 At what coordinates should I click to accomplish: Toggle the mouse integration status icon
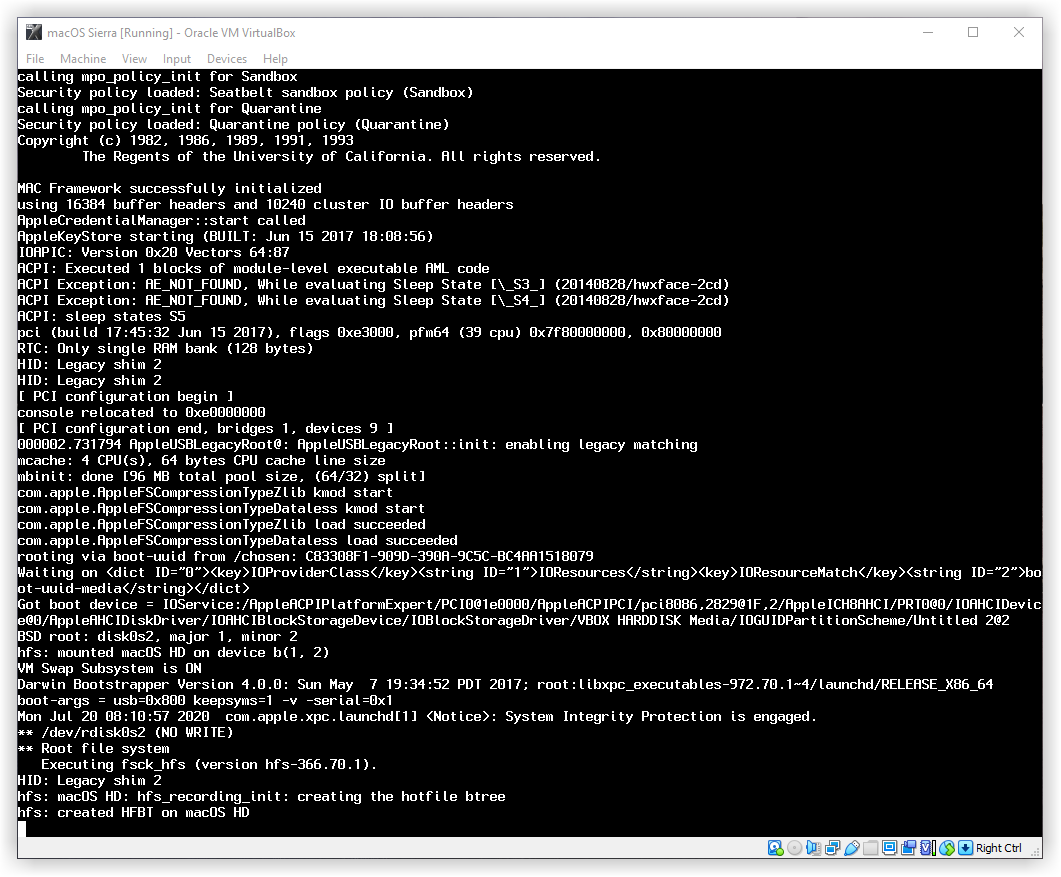click(946, 848)
